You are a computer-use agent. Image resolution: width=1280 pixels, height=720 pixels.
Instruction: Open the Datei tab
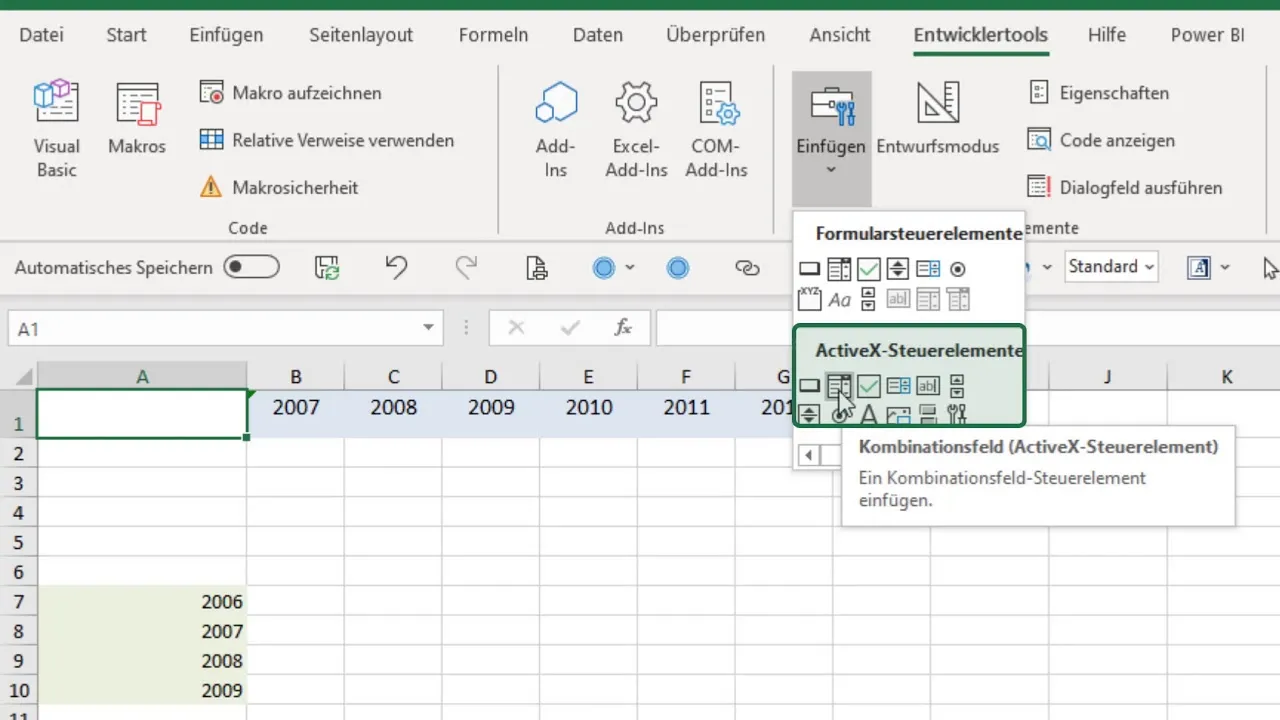(41, 35)
